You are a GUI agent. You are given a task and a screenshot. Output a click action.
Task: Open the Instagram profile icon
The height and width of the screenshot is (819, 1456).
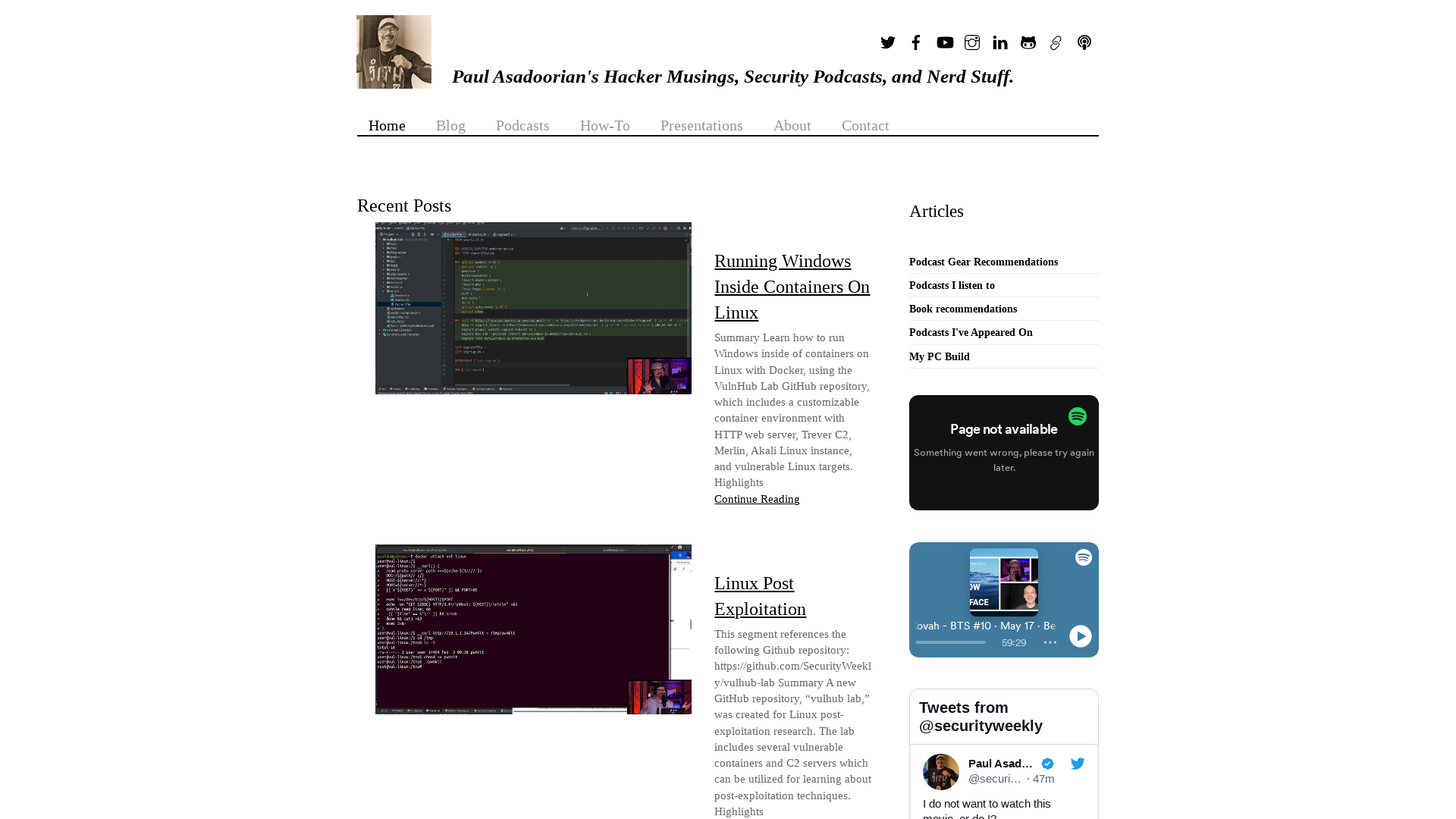[x=971, y=42]
